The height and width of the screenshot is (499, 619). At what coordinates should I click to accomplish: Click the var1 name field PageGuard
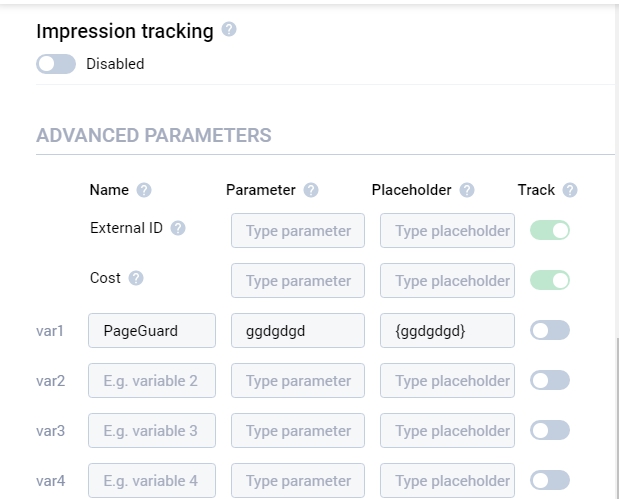pos(152,330)
